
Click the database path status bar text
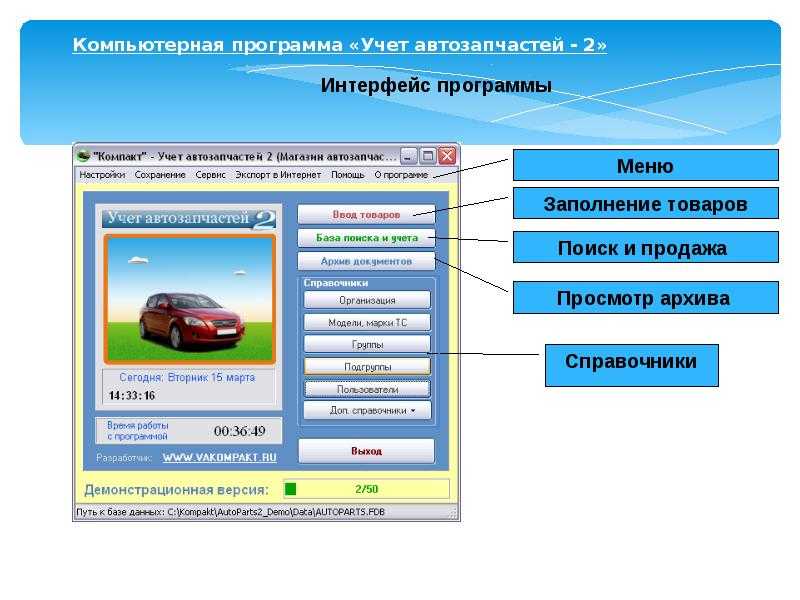click(230, 512)
